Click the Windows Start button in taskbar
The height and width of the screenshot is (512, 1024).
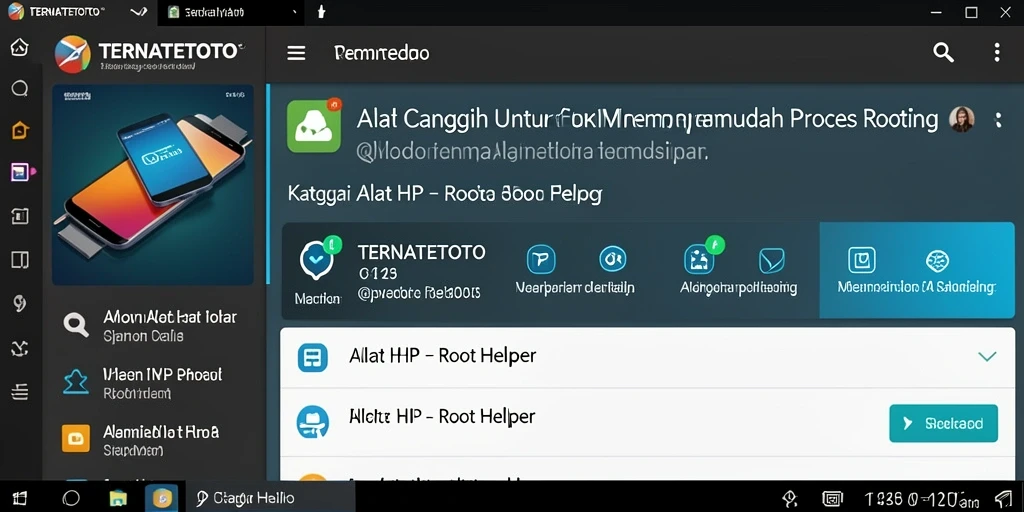20,498
